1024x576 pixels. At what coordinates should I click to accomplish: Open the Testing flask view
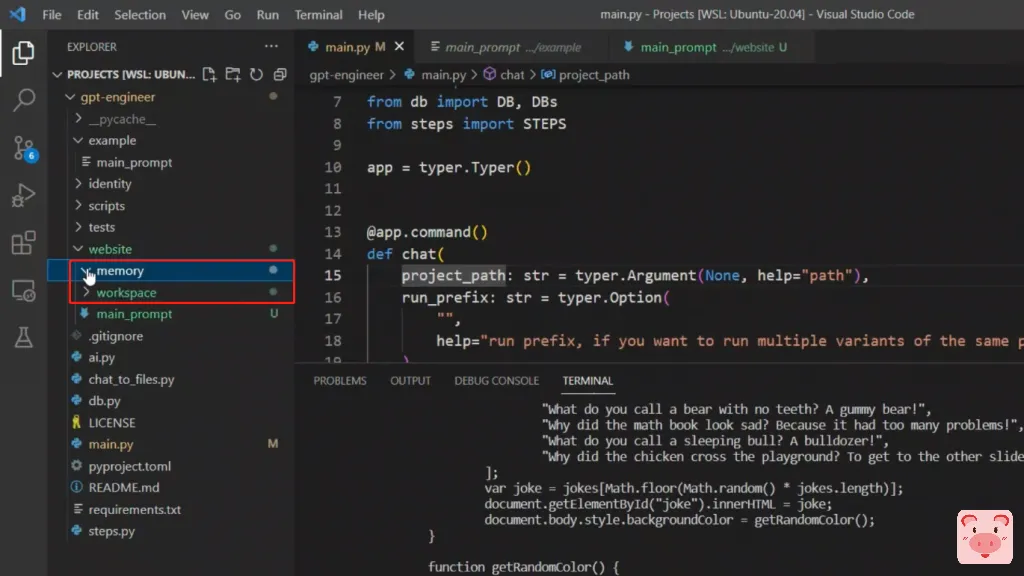pos(24,338)
